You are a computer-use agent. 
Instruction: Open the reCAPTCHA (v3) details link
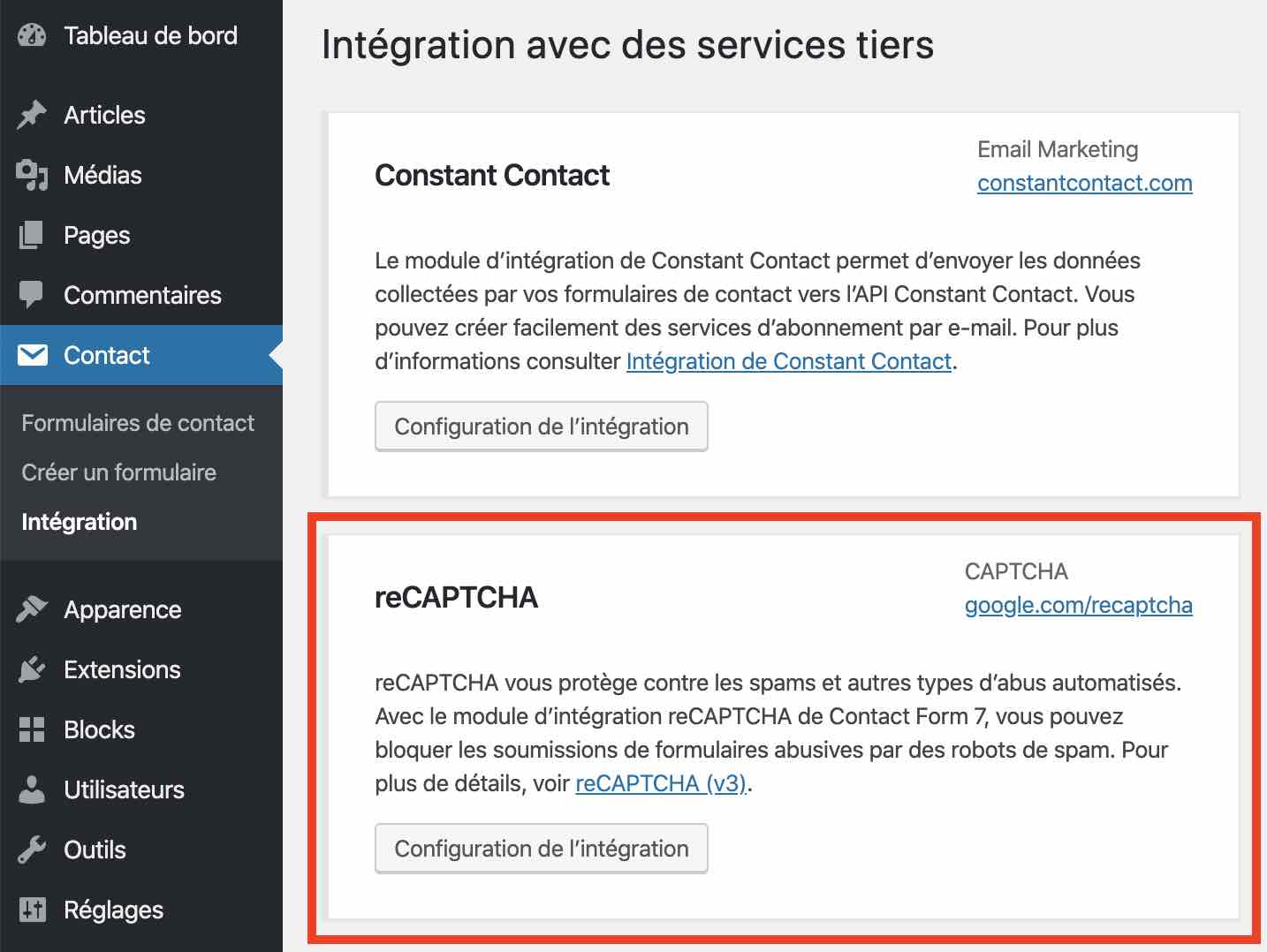point(661,783)
